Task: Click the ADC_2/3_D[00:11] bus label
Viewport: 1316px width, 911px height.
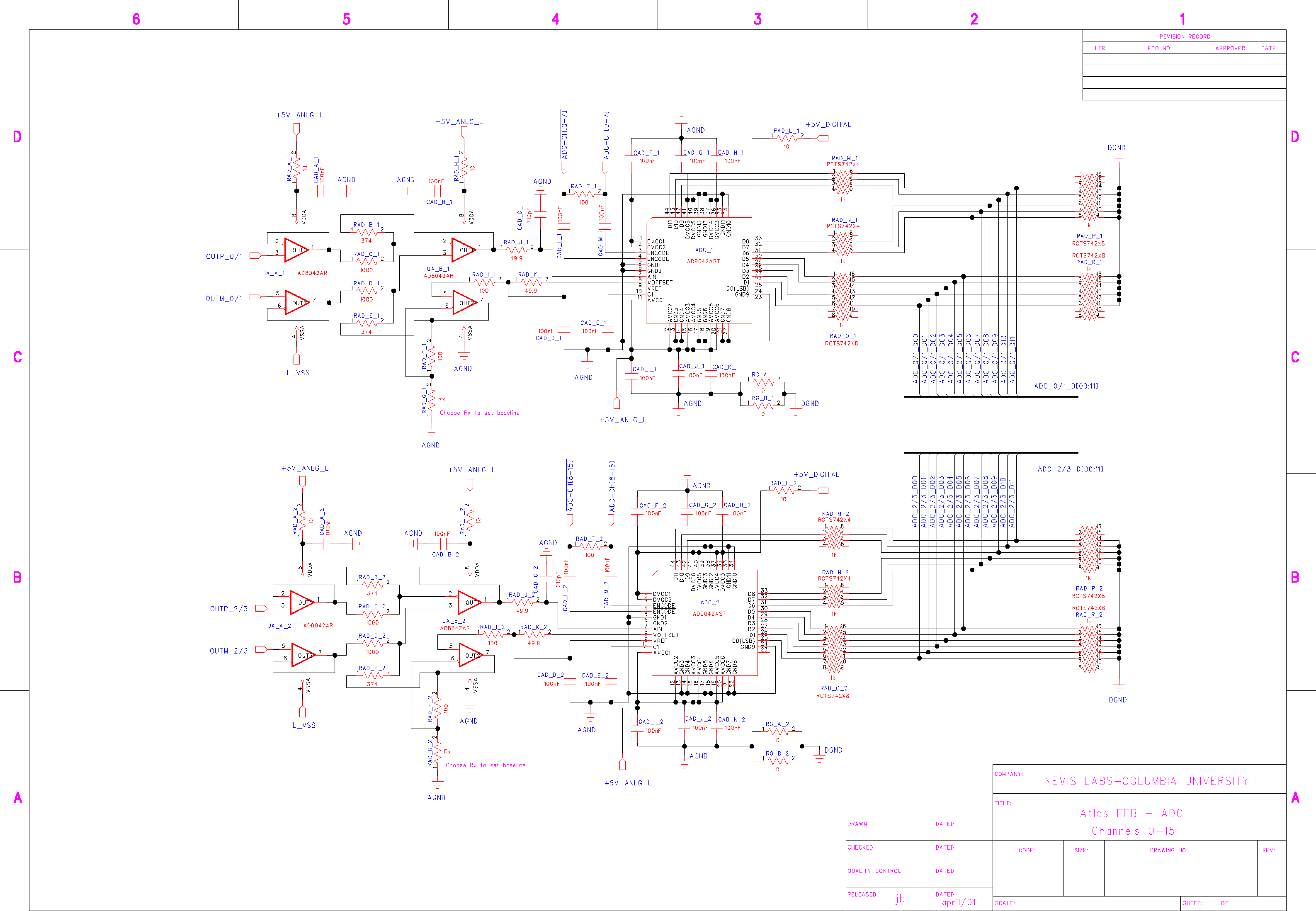Action: click(x=1070, y=469)
